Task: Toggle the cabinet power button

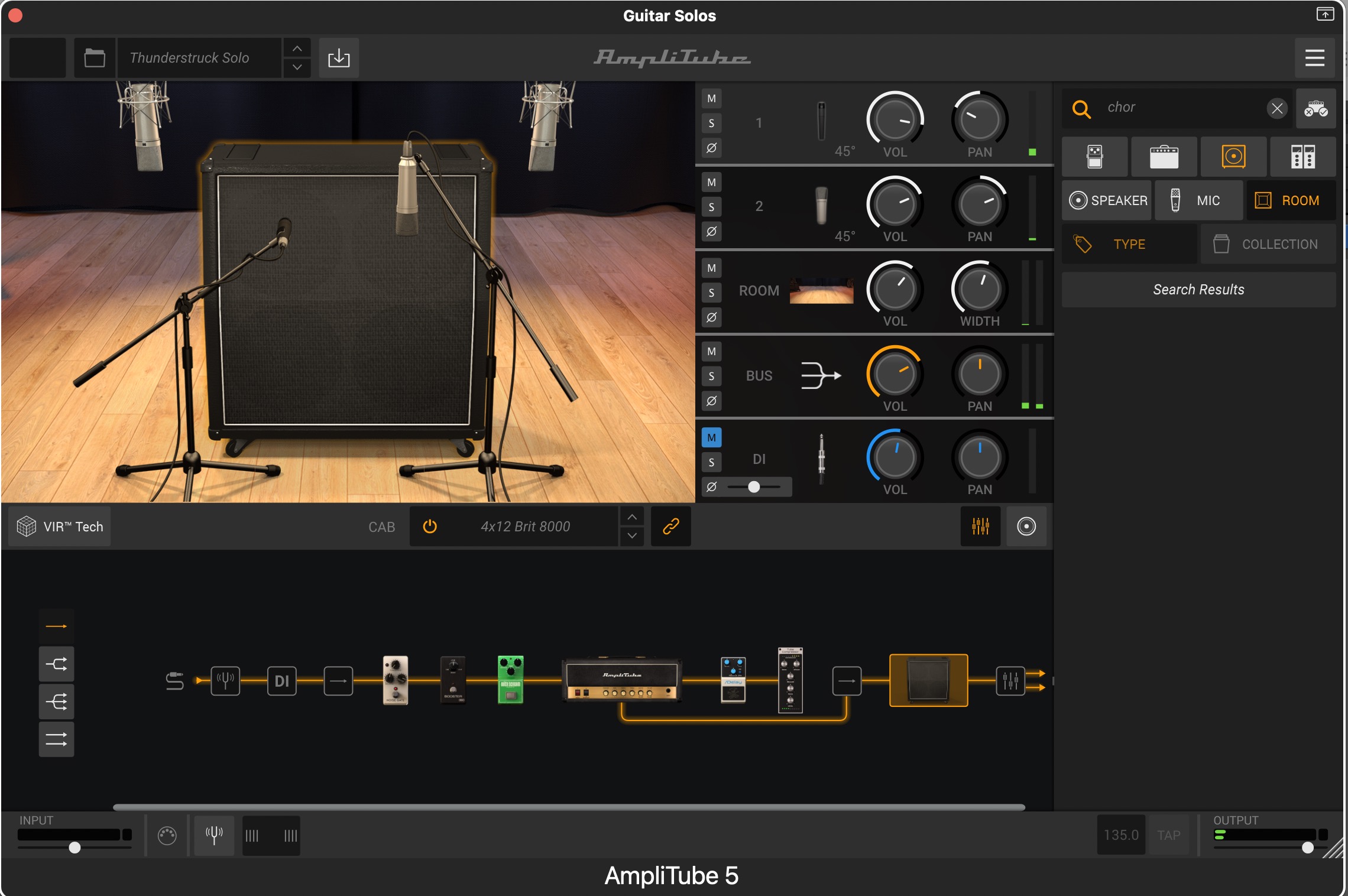Action: [x=430, y=527]
